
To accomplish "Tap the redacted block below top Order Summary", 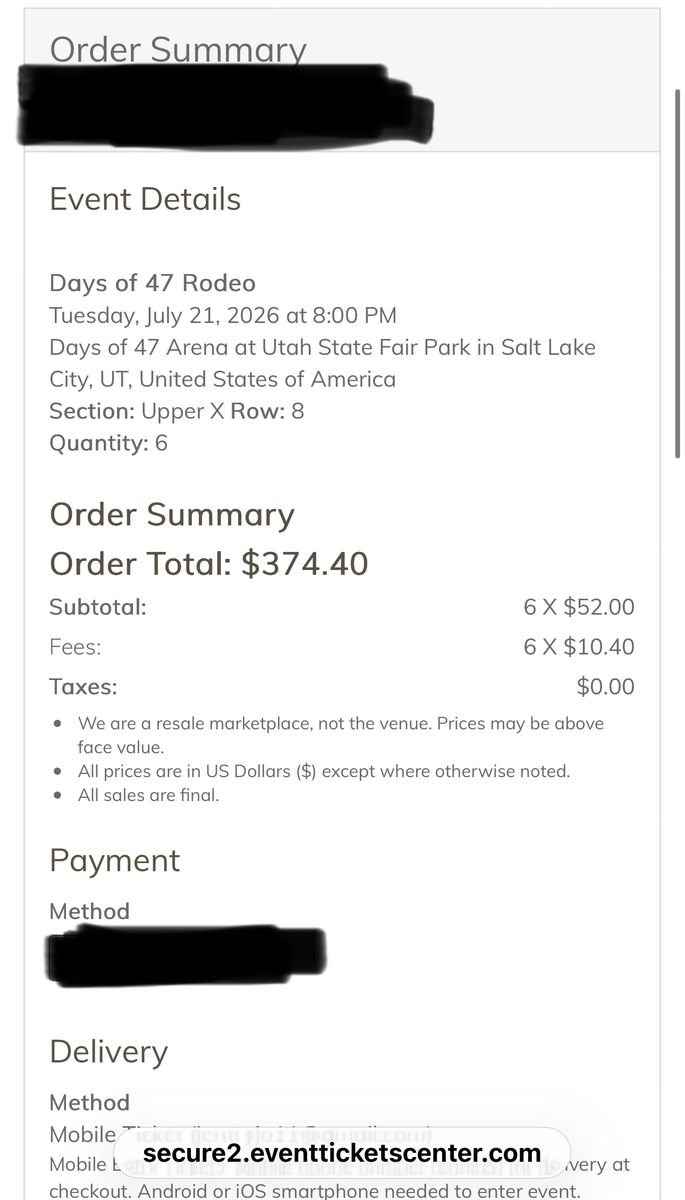I will pyautogui.click(x=226, y=104).
